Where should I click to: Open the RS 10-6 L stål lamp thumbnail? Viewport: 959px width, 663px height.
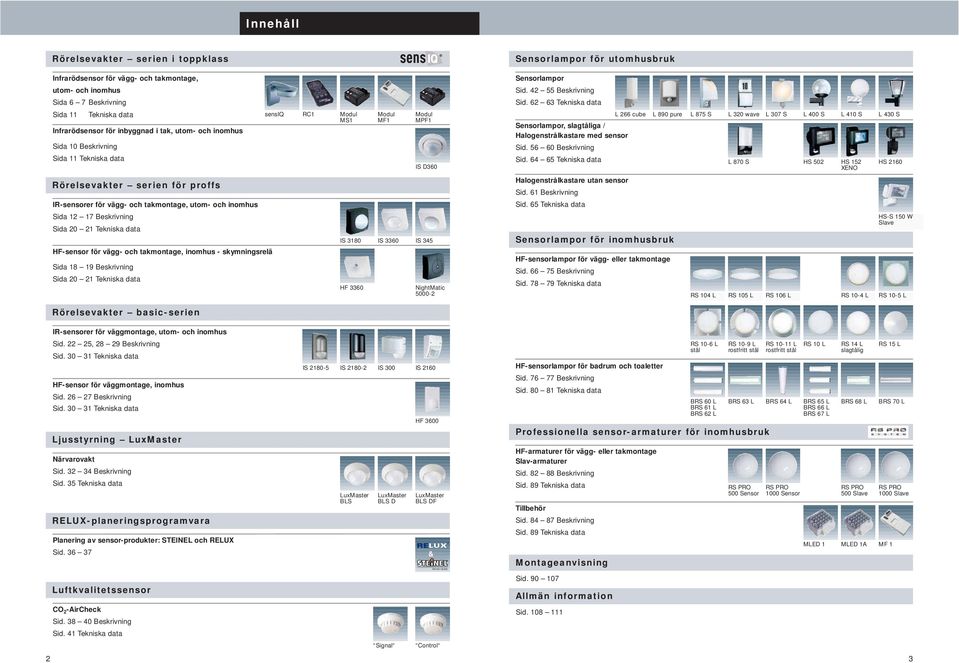point(708,322)
